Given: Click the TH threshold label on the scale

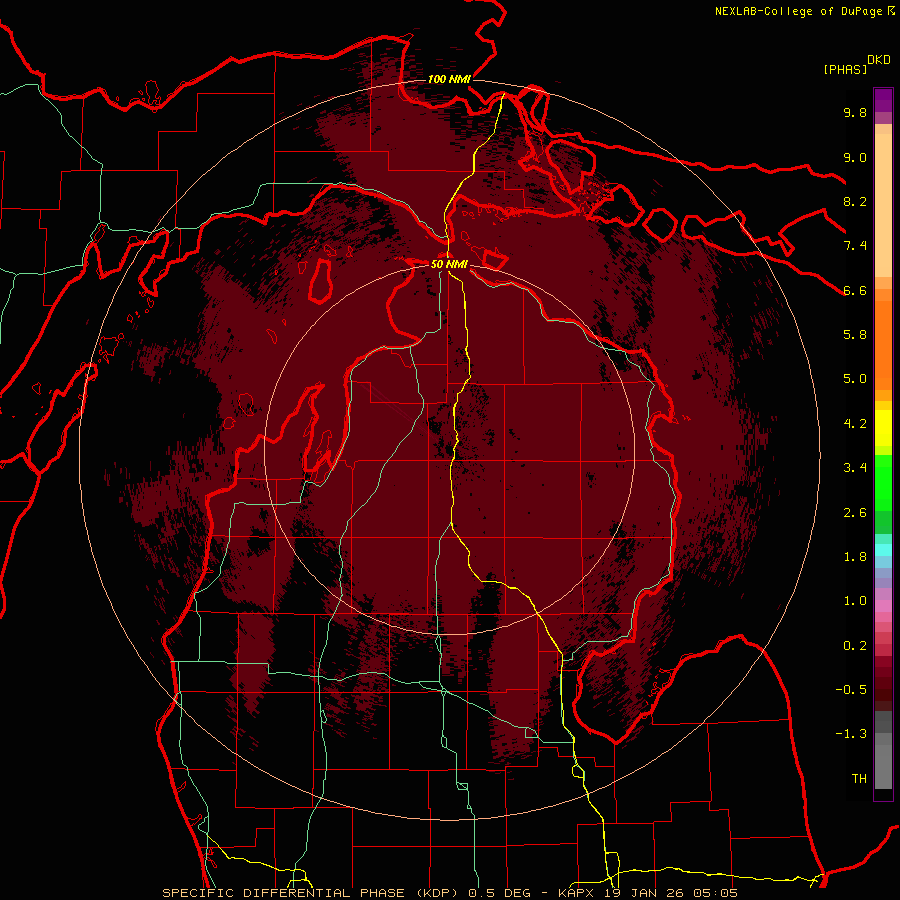Looking at the screenshot, I should tap(859, 779).
